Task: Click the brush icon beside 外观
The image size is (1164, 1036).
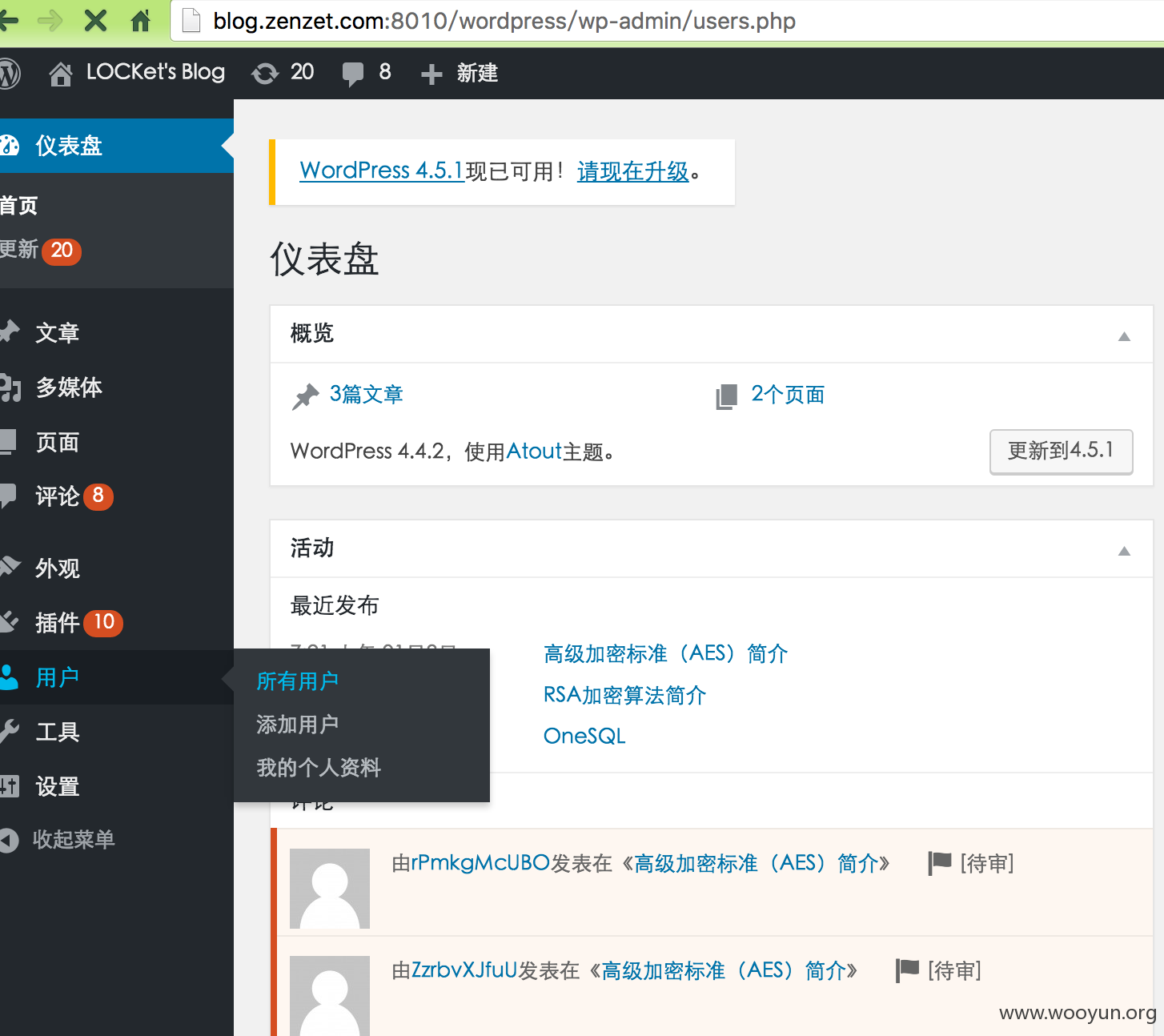Action: click(x=10, y=567)
